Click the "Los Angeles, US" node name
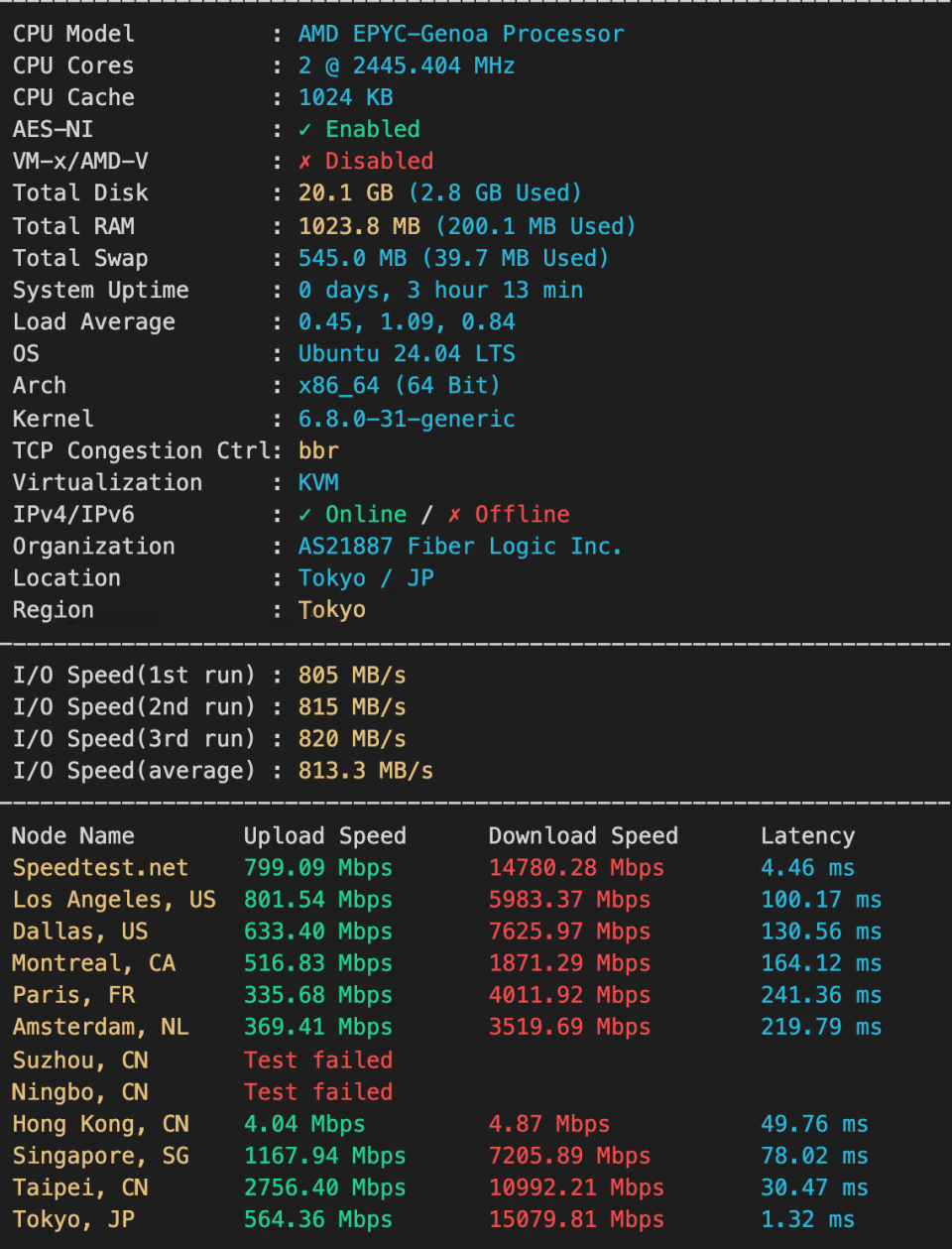The height and width of the screenshot is (1249, 952). pyautogui.click(x=114, y=899)
